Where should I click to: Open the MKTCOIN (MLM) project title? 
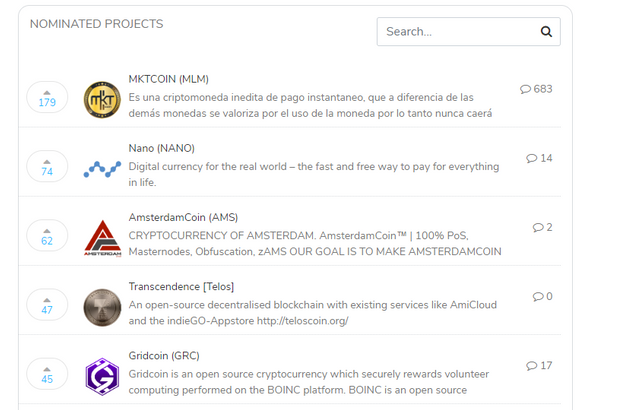[x=168, y=79]
